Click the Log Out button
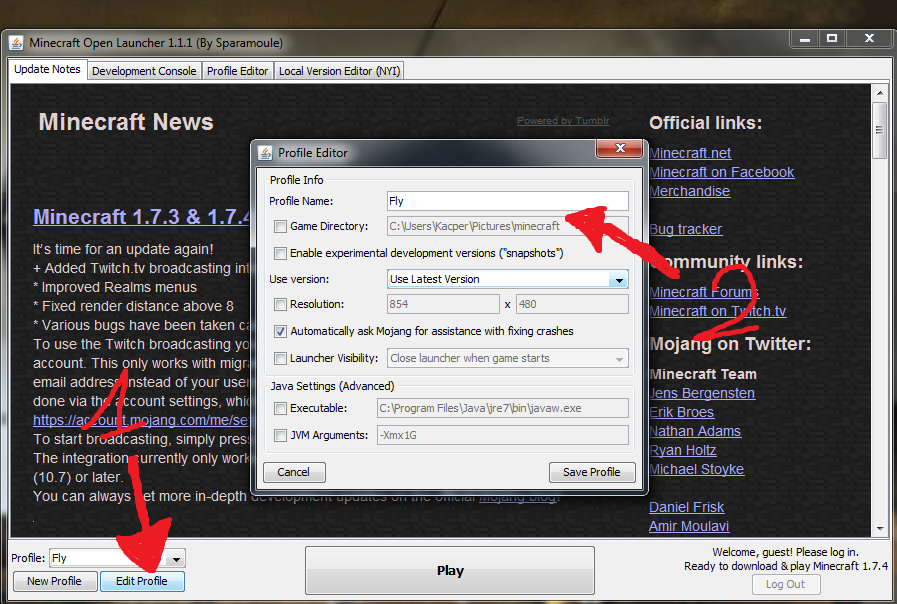This screenshot has width=897, height=604. tap(785, 585)
